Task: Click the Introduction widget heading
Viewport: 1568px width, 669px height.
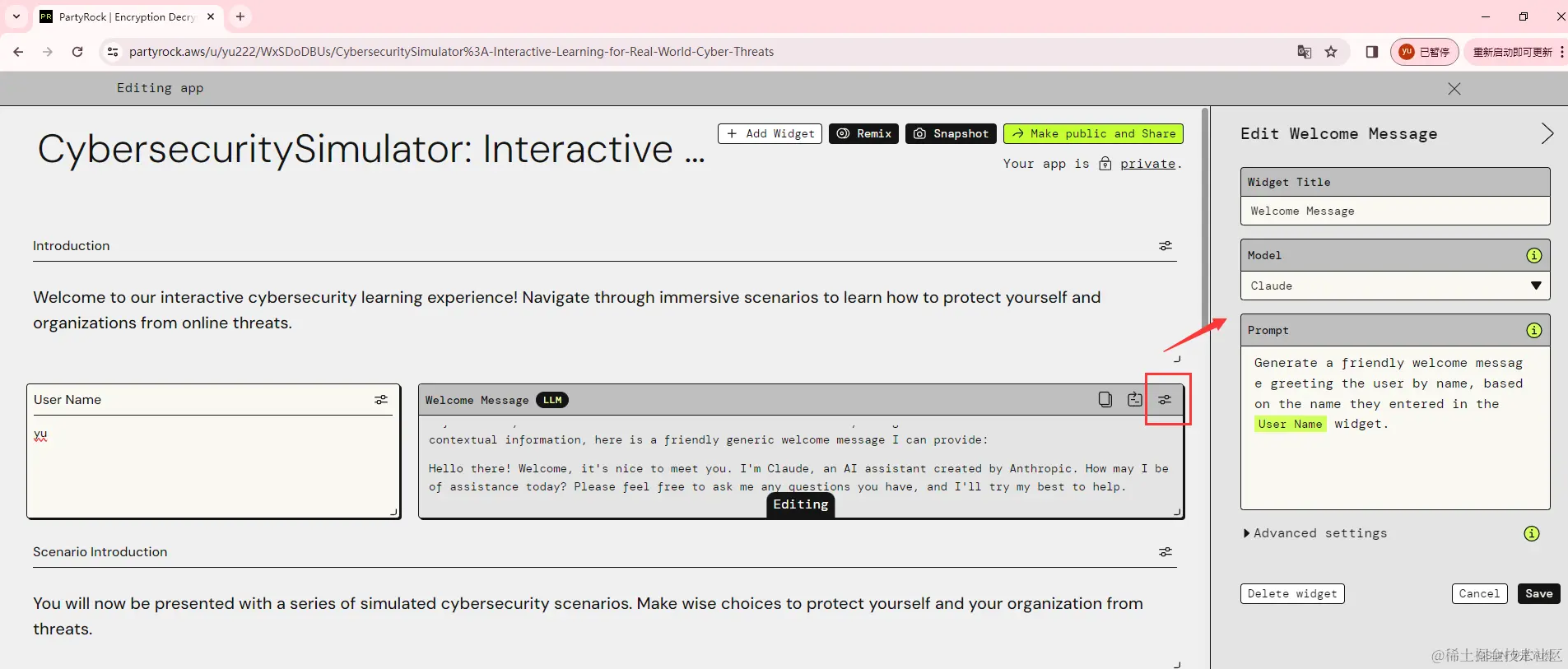Action: coord(71,246)
